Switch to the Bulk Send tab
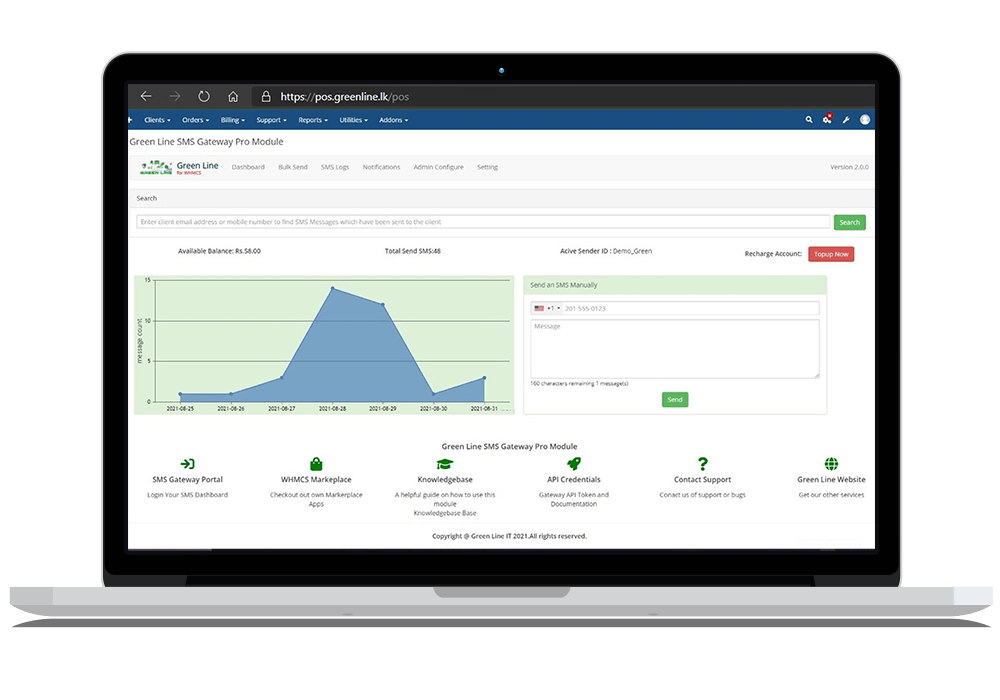 click(293, 167)
